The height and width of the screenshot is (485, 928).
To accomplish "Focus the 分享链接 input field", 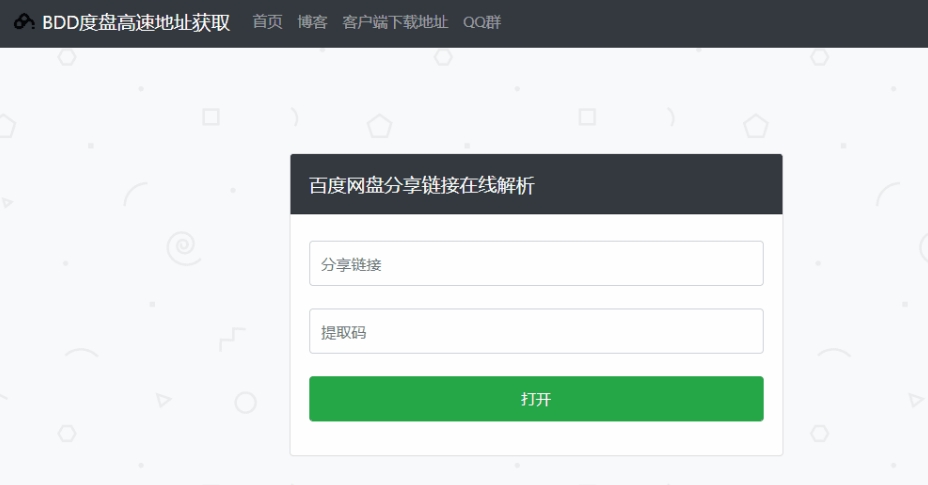I will (536, 264).
